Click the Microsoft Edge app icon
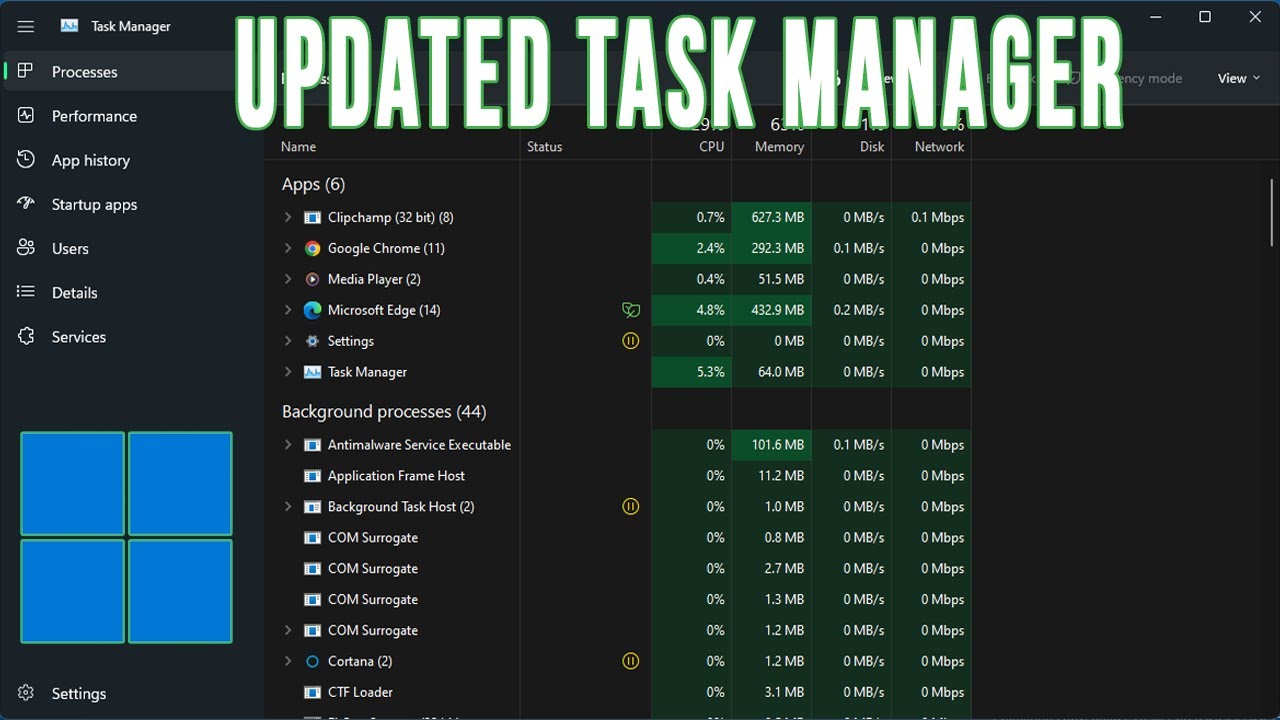The height and width of the screenshot is (720, 1280). pos(312,310)
